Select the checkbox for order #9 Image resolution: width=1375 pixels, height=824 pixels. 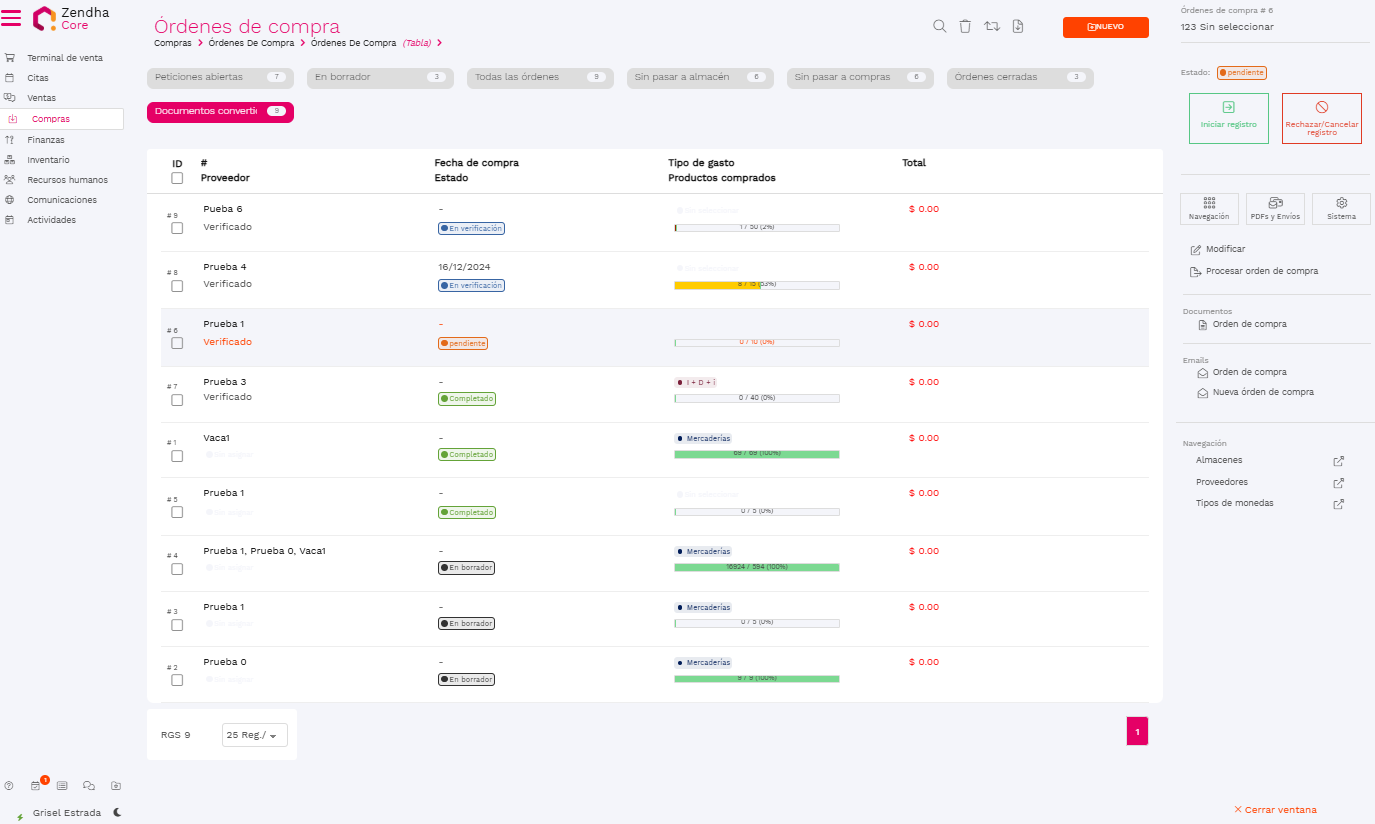[x=177, y=228]
